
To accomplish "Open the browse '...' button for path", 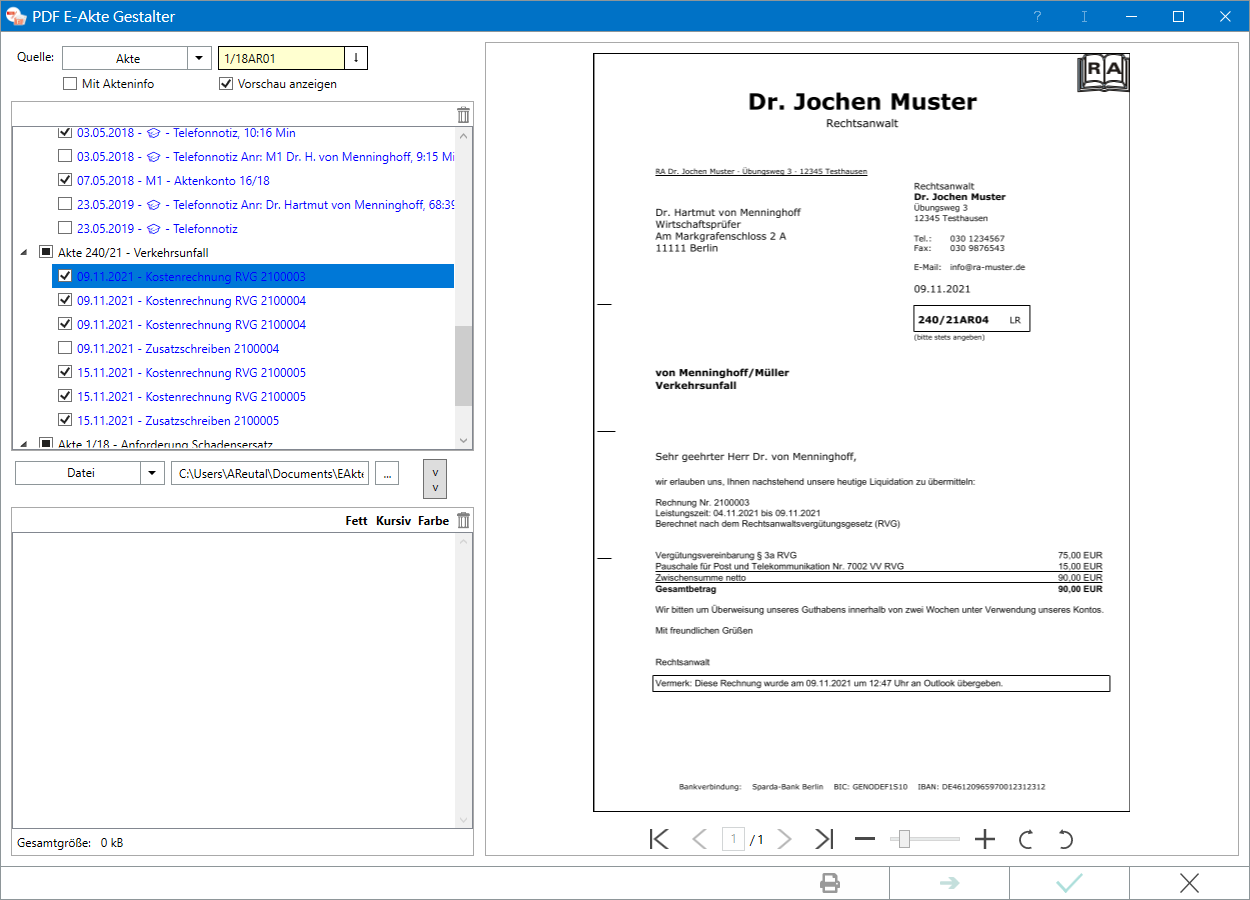I will tap(387, 472).
